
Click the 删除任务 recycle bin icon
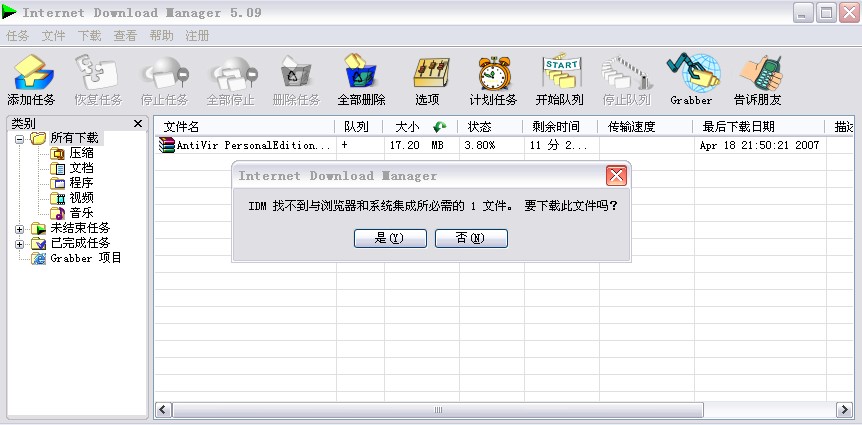click(296, 73)
